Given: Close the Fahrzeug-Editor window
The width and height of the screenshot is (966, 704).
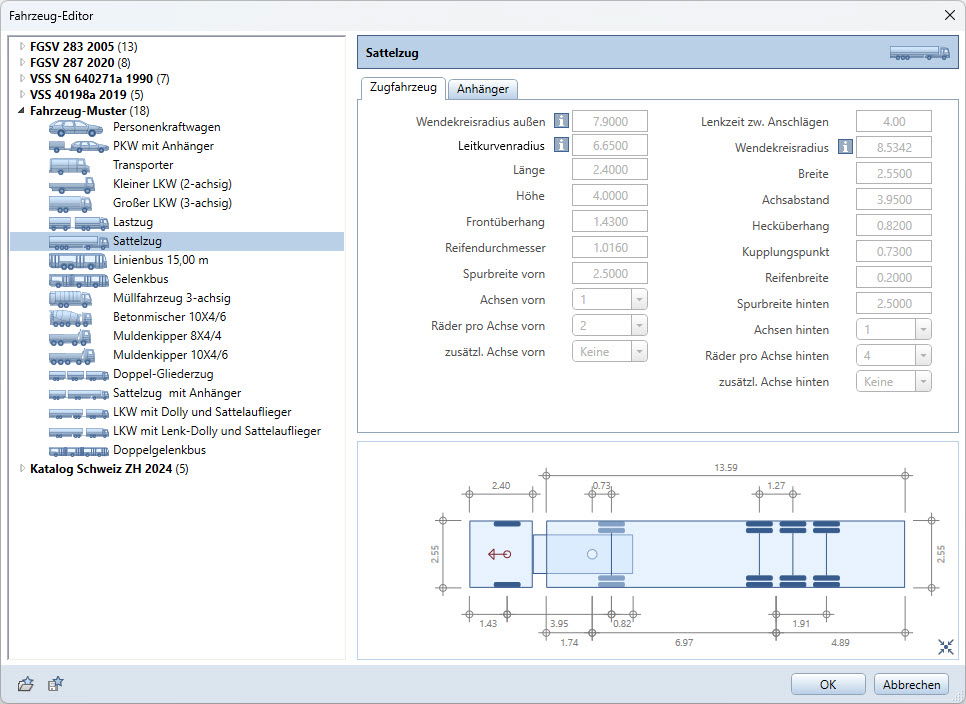Looking at the screenshot, I should [x=950, y=15].
